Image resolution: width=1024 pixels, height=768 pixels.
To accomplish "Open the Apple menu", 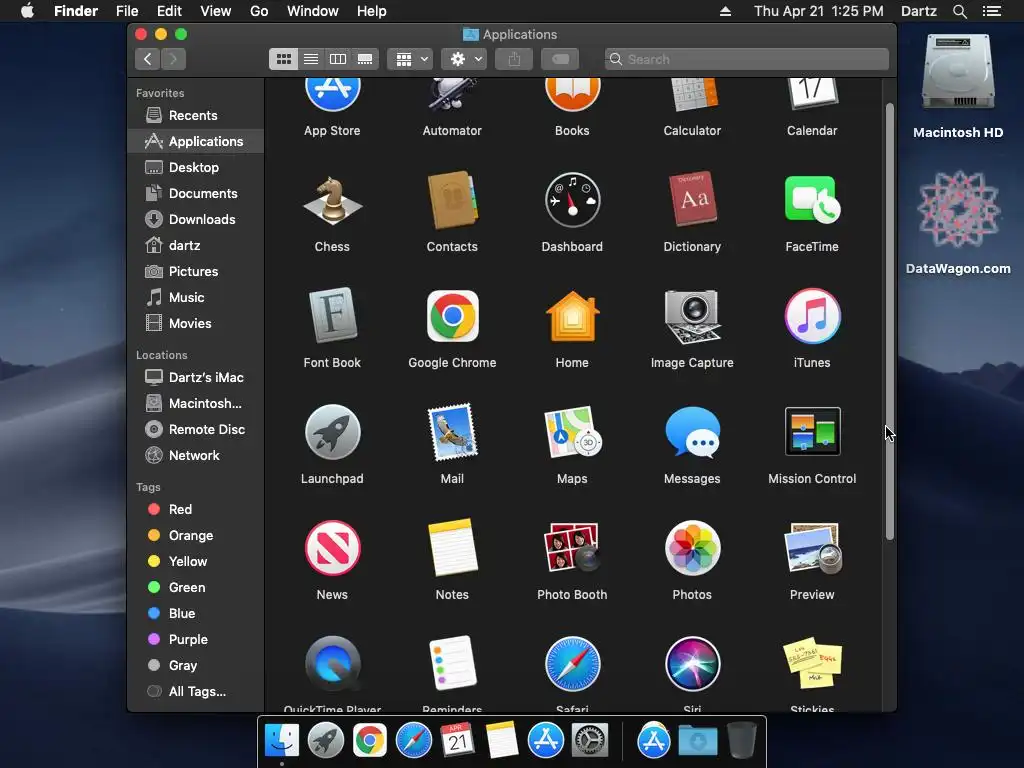I will pos(27,11).
